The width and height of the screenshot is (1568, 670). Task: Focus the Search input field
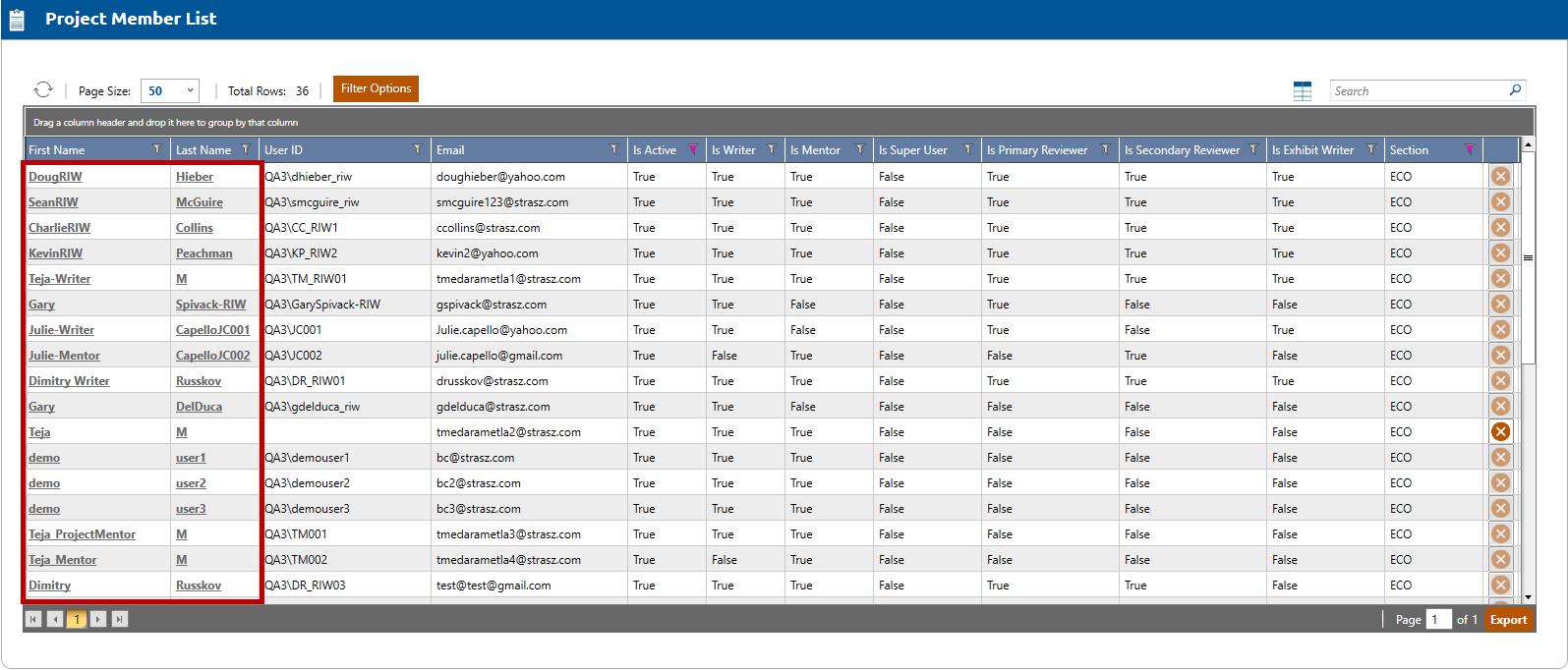(1418, 91)
